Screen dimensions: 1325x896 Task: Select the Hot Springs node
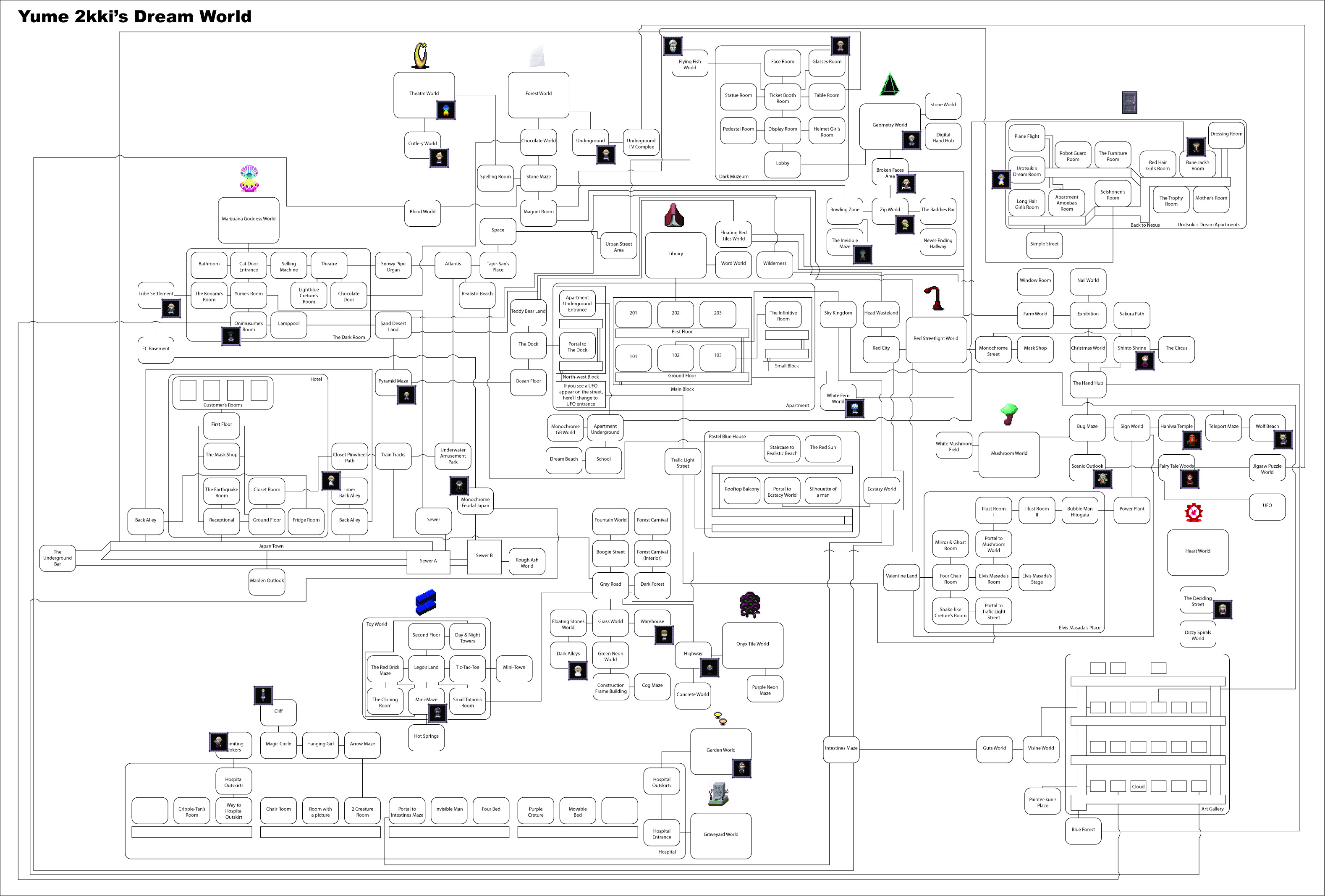[x=427, y=737]
